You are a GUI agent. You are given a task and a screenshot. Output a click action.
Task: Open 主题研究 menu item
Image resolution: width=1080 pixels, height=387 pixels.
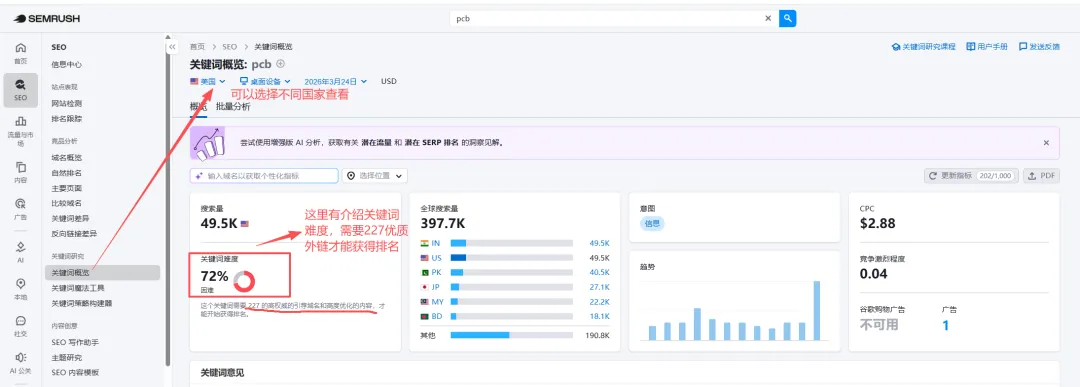click(67, 357)
